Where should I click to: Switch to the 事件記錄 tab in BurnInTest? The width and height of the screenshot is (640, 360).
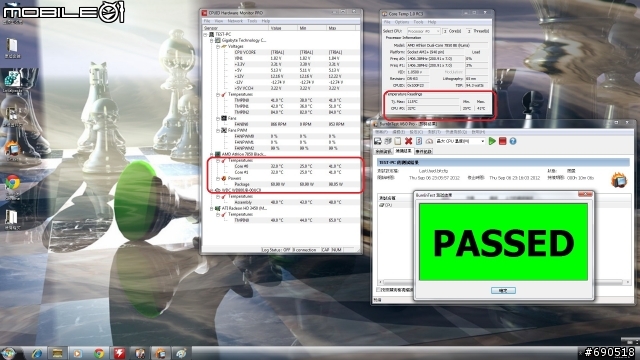423,151
